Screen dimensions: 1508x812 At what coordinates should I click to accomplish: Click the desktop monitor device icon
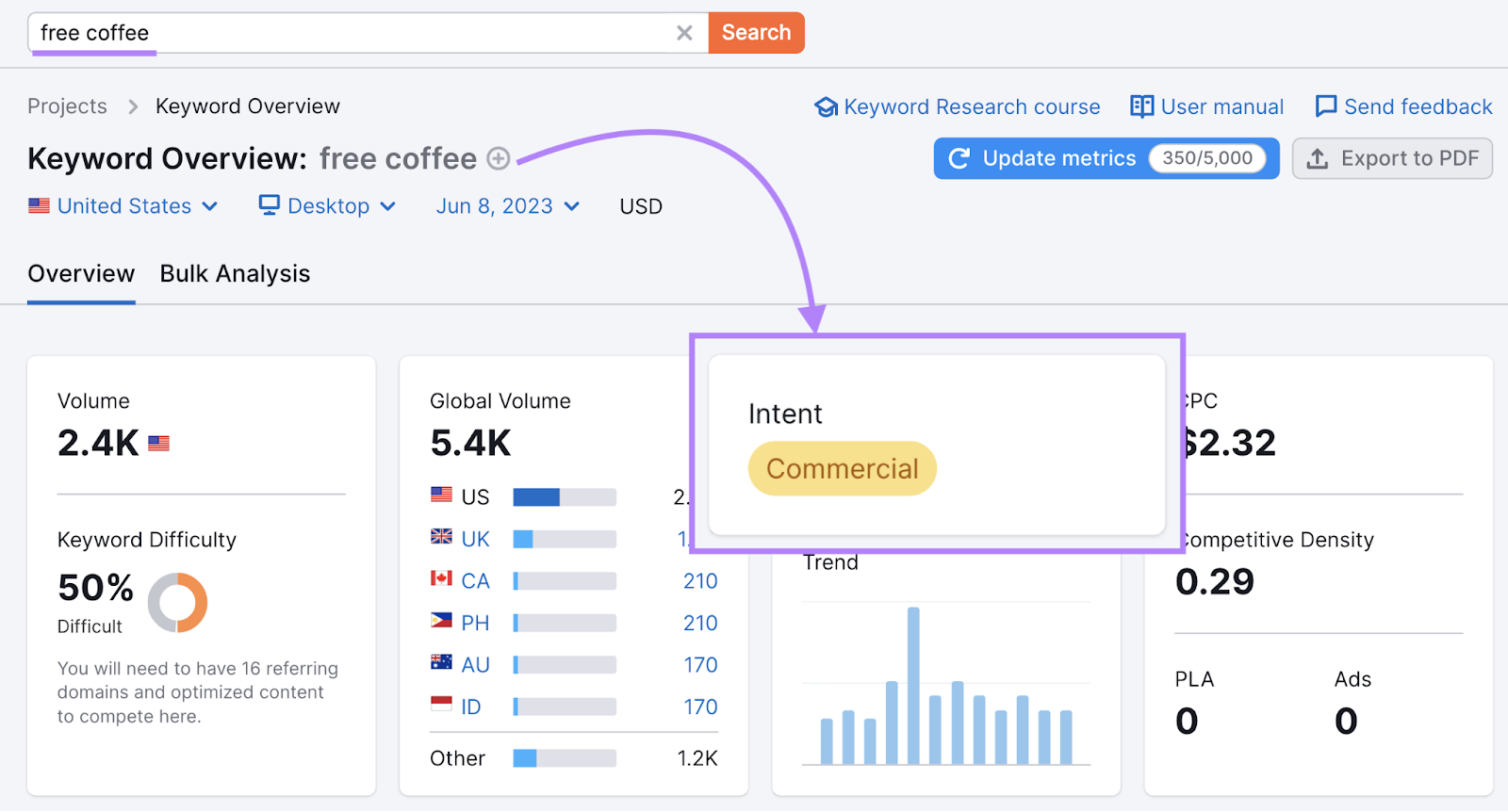270,205
